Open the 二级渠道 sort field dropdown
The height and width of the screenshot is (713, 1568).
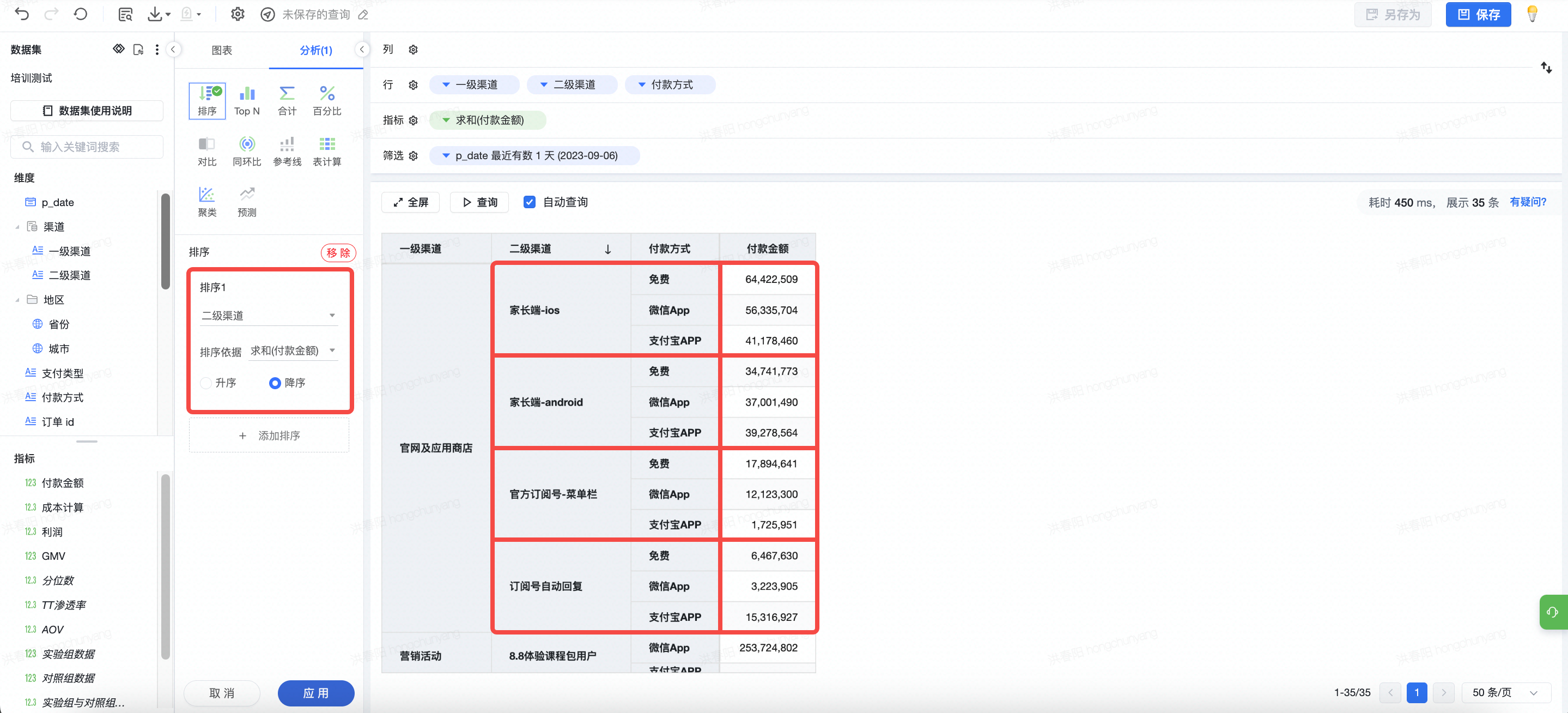point(269,315)
